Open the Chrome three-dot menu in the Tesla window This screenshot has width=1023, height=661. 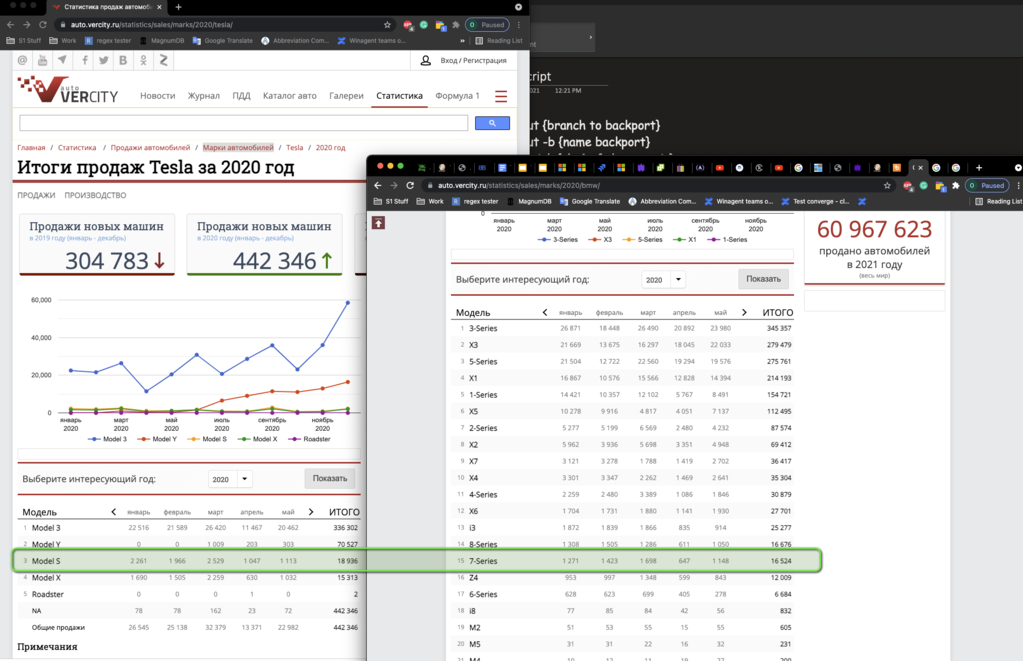(519, 25)
